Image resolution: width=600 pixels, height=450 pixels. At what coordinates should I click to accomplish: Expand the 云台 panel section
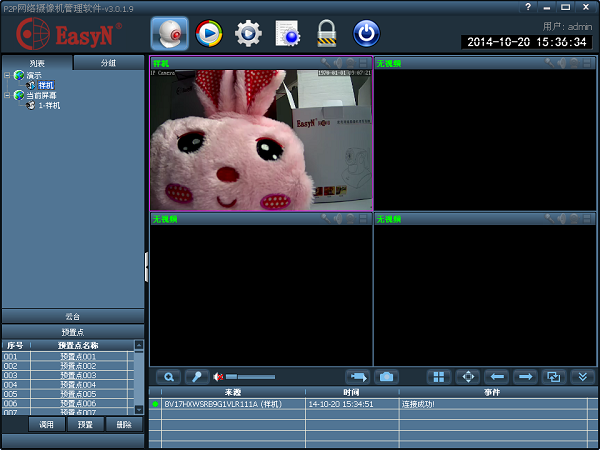coord(72,316)
